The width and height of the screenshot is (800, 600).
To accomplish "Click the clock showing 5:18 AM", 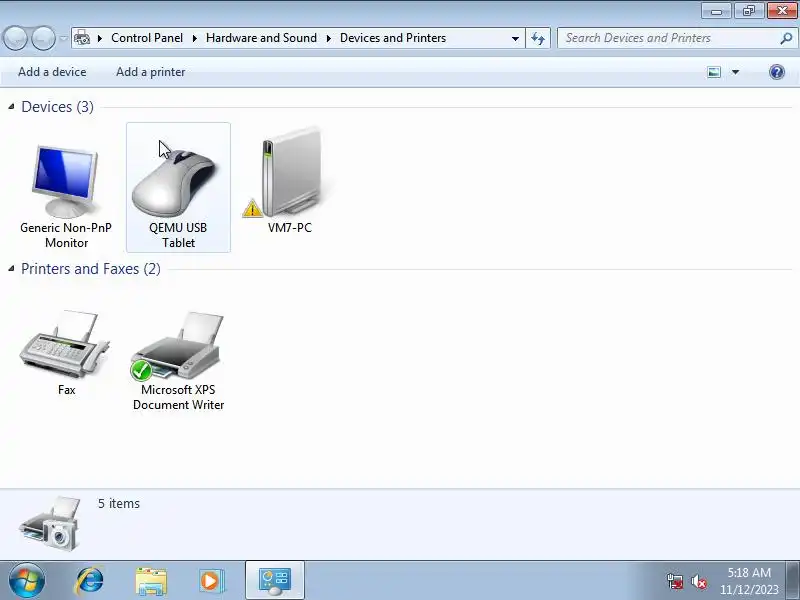I will [x=749, y=572].
